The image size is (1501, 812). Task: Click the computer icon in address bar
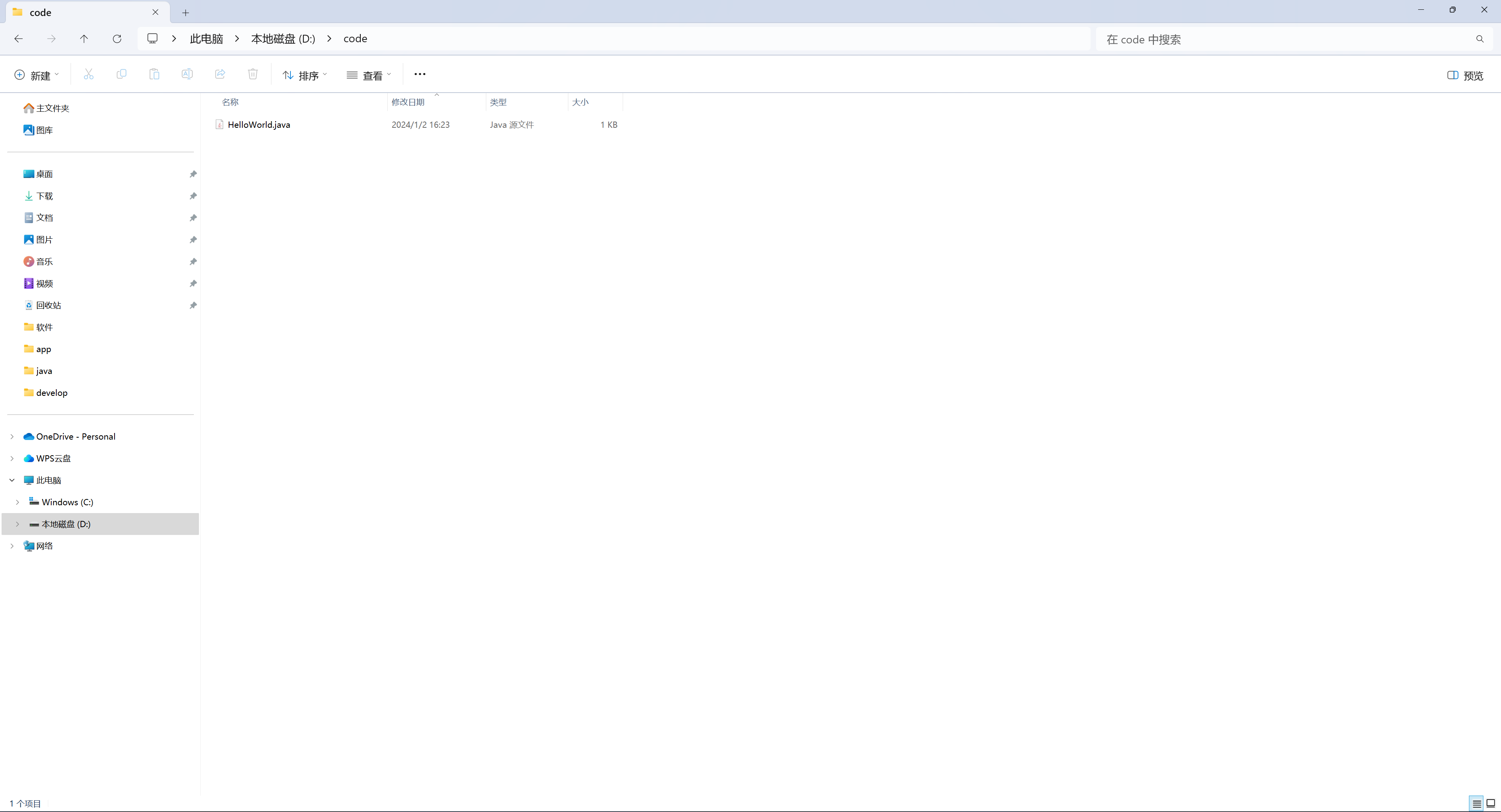click(x=153, y=38)
